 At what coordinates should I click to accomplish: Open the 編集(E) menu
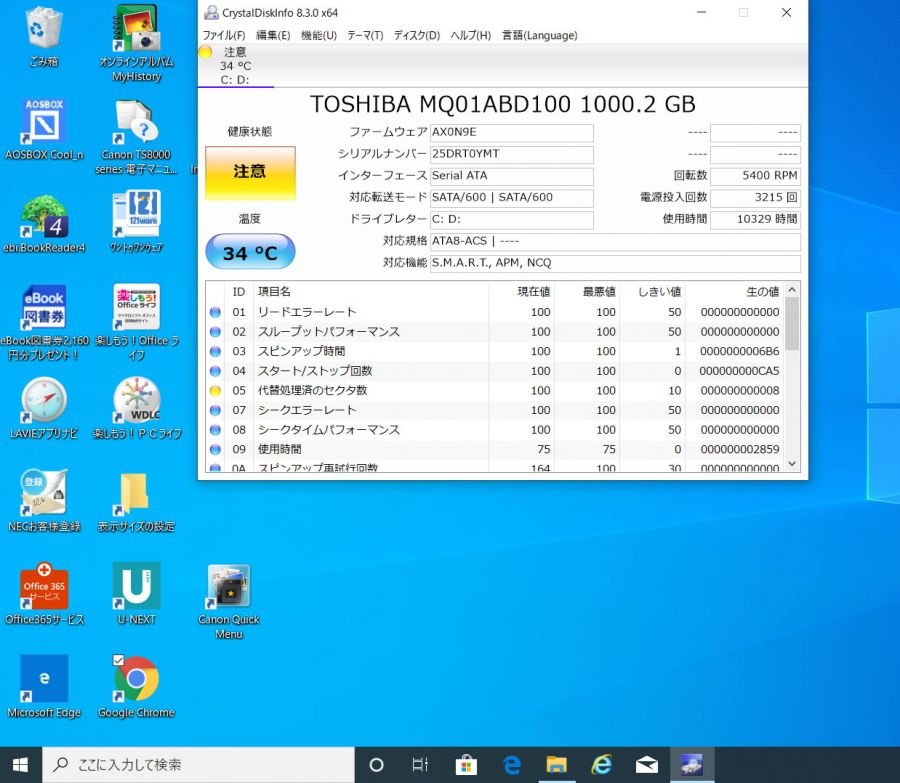pos(273,35)
